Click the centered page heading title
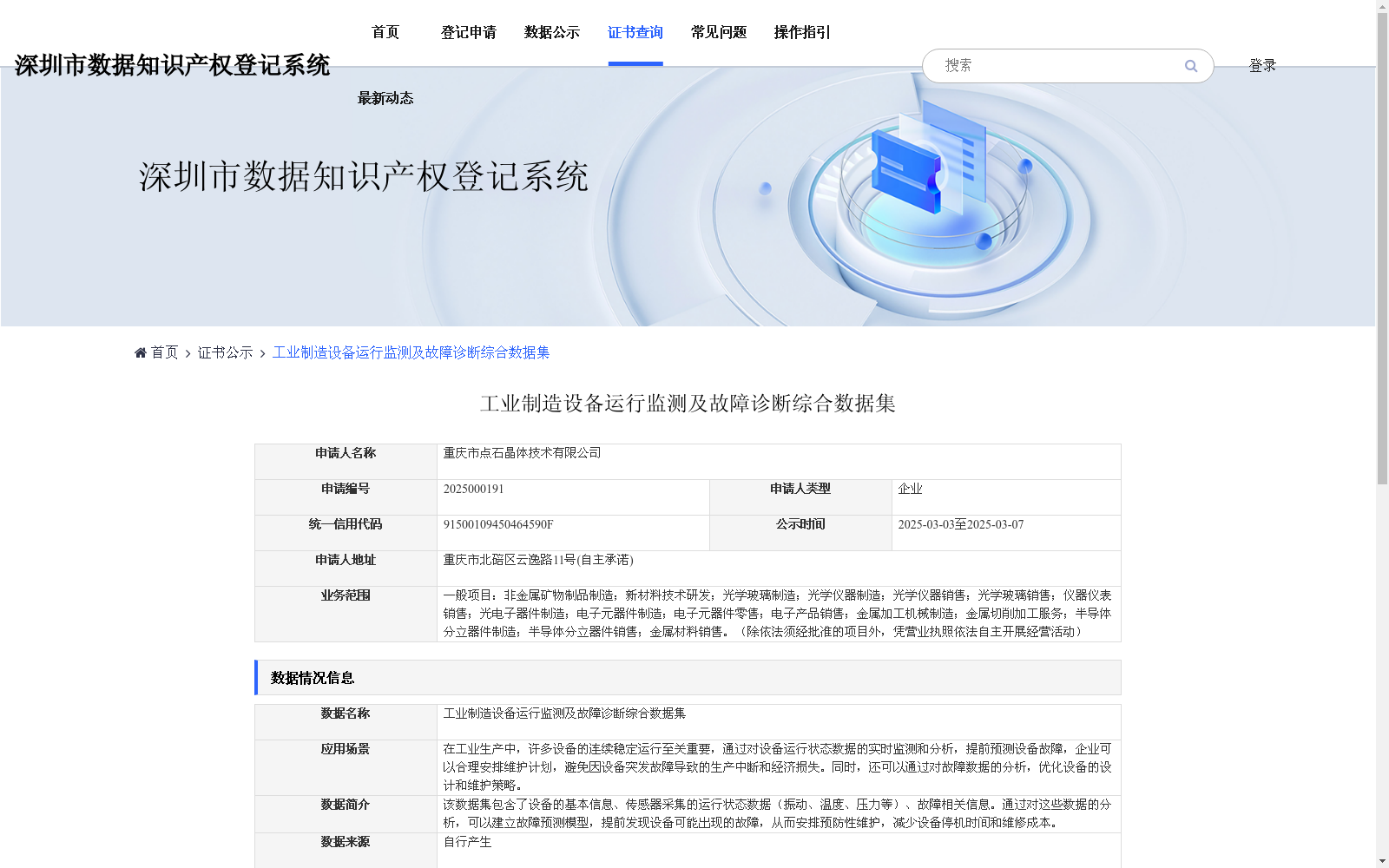Screen dimensions: 1389x868 pyautogui.click(x=688, y=404)
